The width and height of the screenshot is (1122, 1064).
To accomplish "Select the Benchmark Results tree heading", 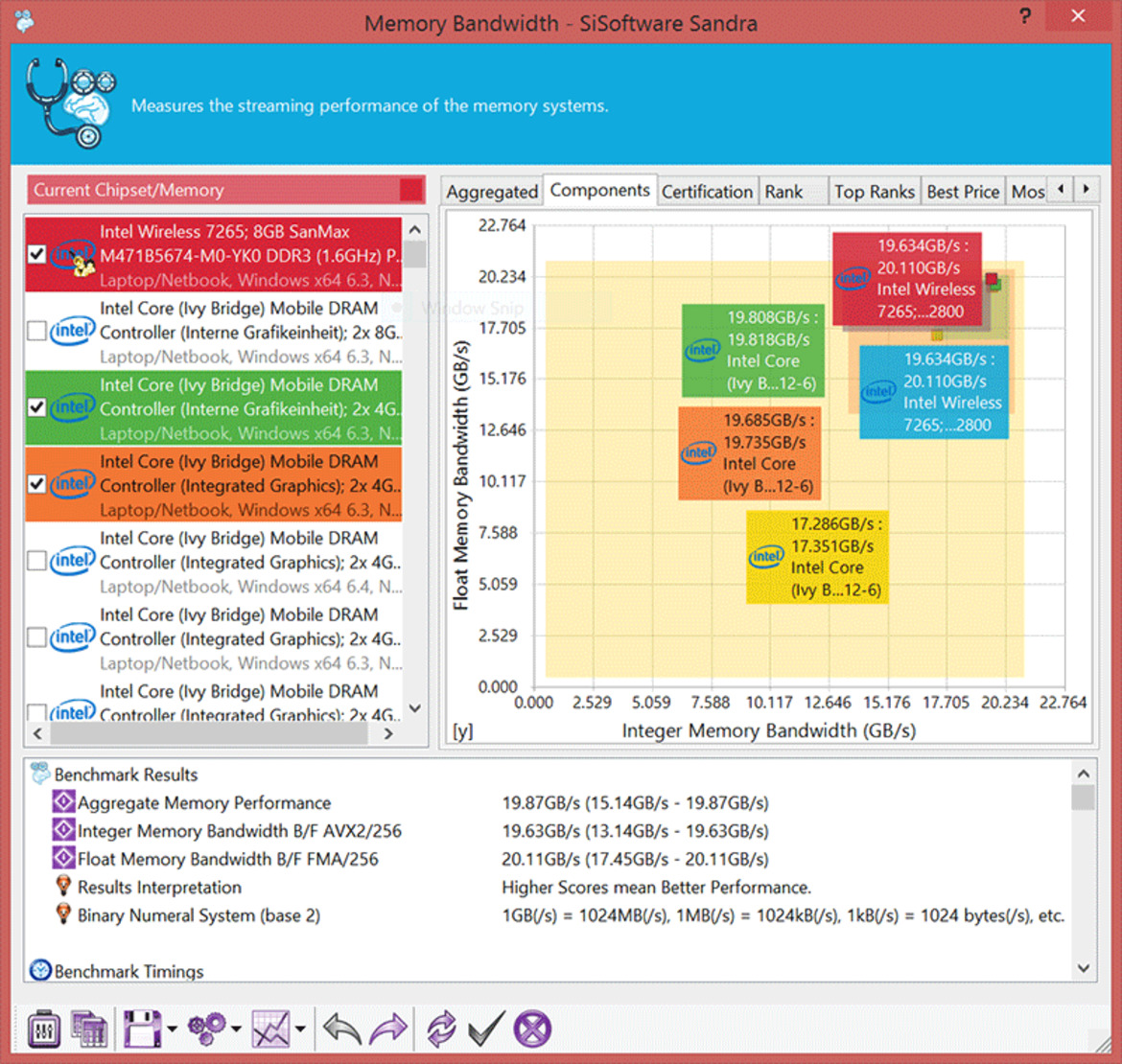I will (126, 775).
